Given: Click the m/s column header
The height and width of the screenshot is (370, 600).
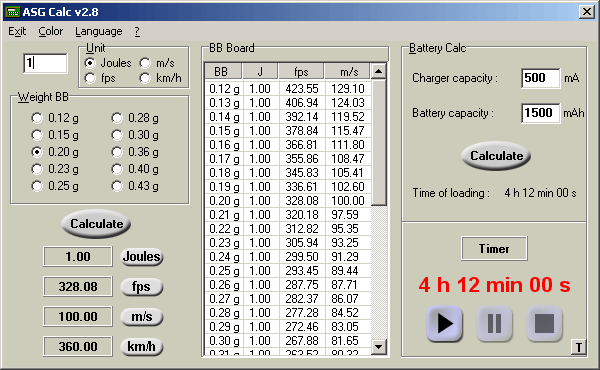Looking at the screenshot, I should [347, 72].
